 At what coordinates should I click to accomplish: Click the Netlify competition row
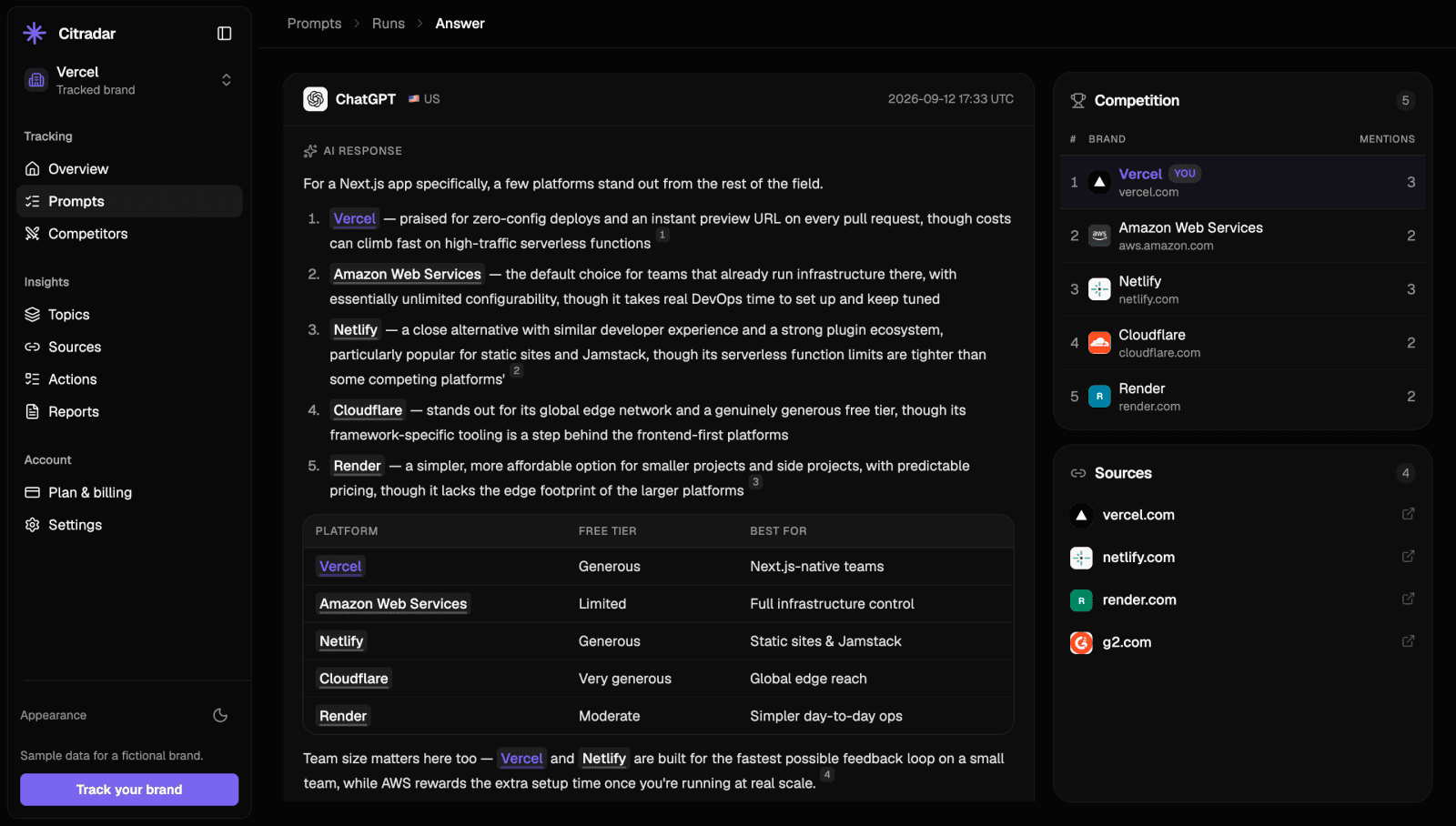coord(1242,289)
